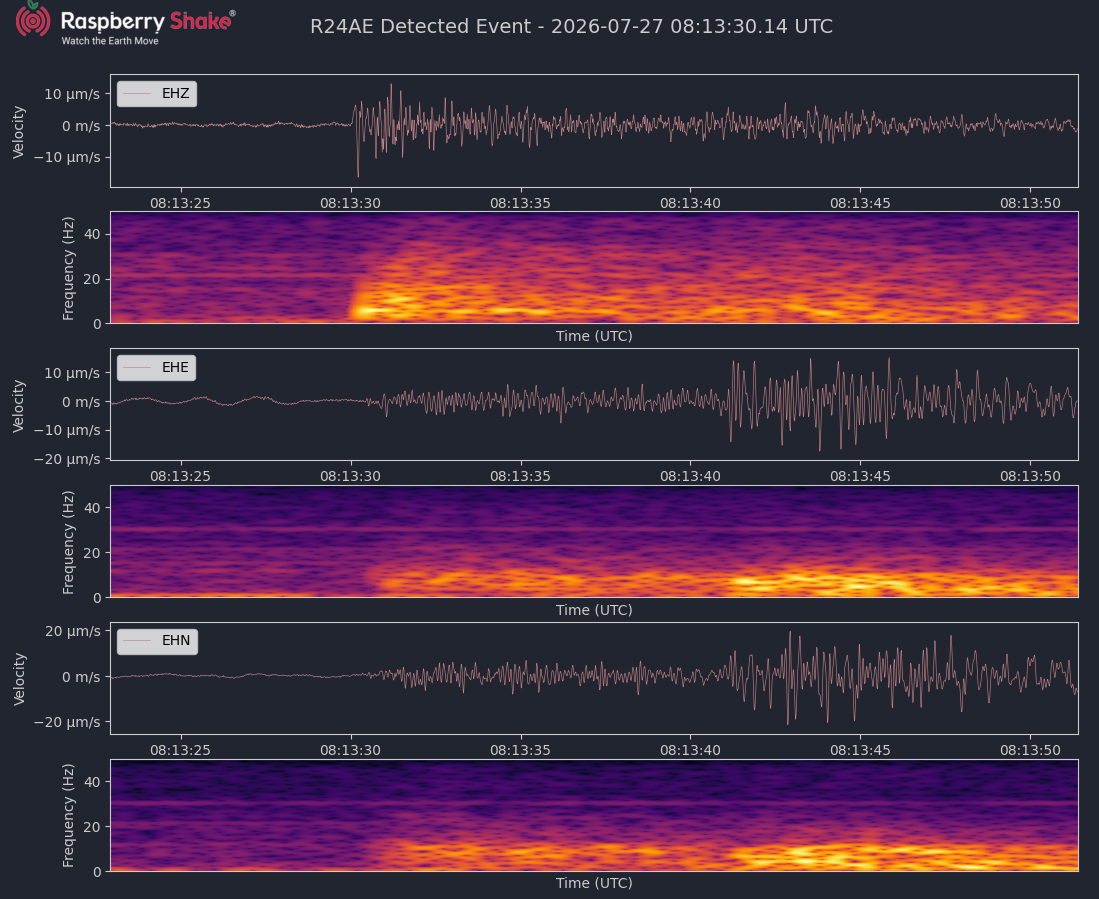Click the spectrogram below the EHN waveform
The image size is (1099, 899).
click(594, 815)
